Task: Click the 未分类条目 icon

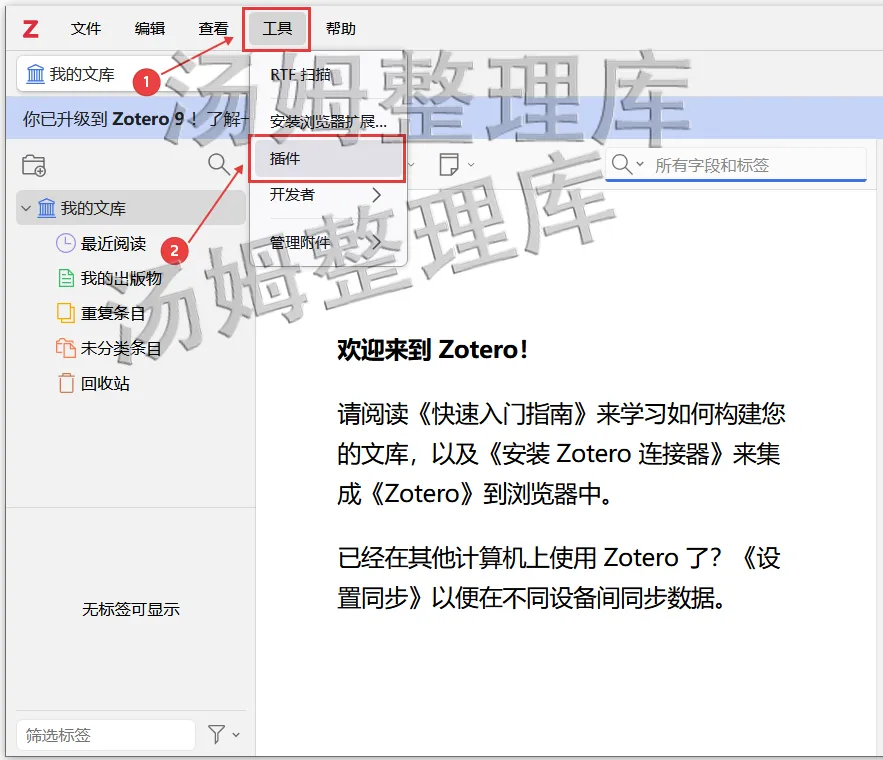Action: [66, 348]
